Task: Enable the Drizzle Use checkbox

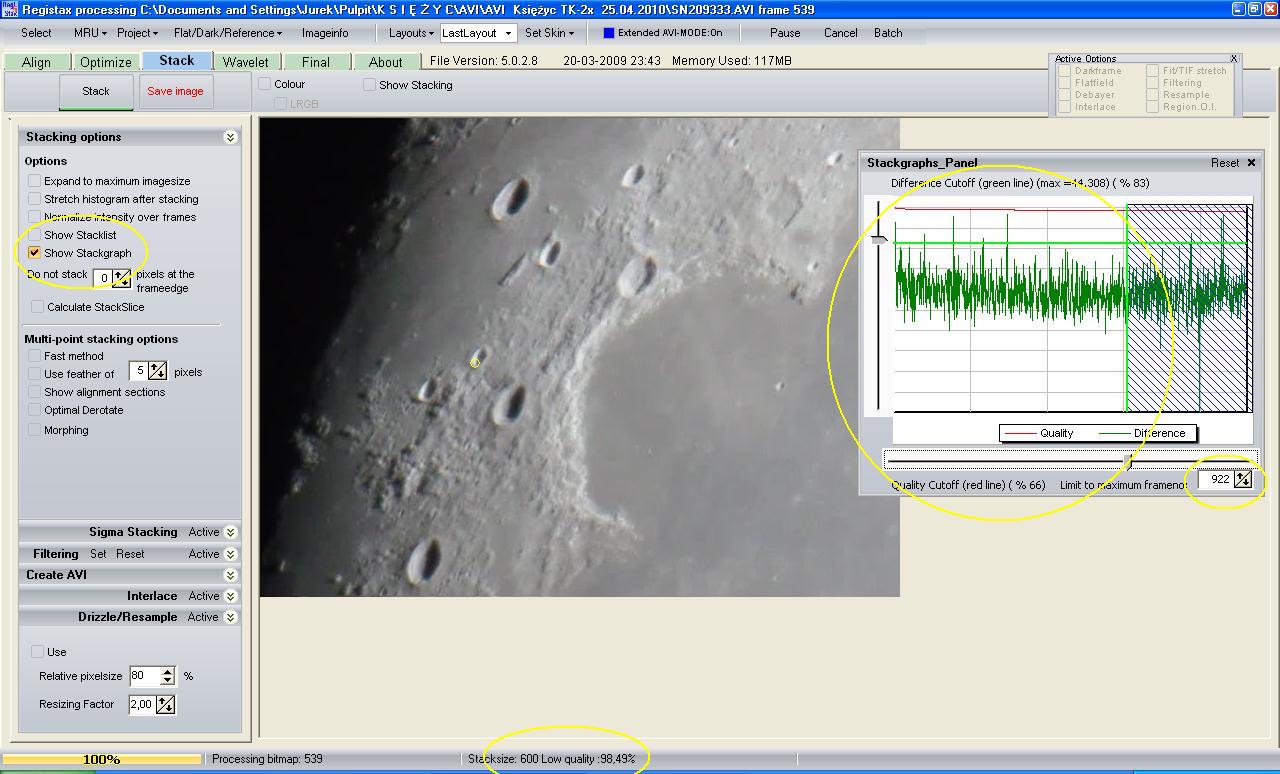Action: pos(38,652)
